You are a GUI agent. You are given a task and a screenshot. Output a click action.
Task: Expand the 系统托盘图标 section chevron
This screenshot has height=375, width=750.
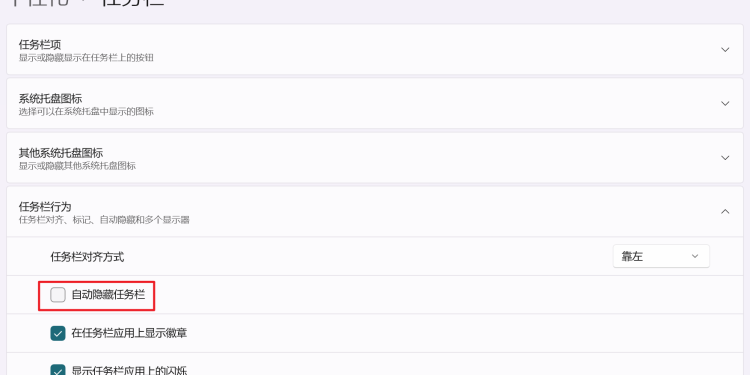click(725, 104)
